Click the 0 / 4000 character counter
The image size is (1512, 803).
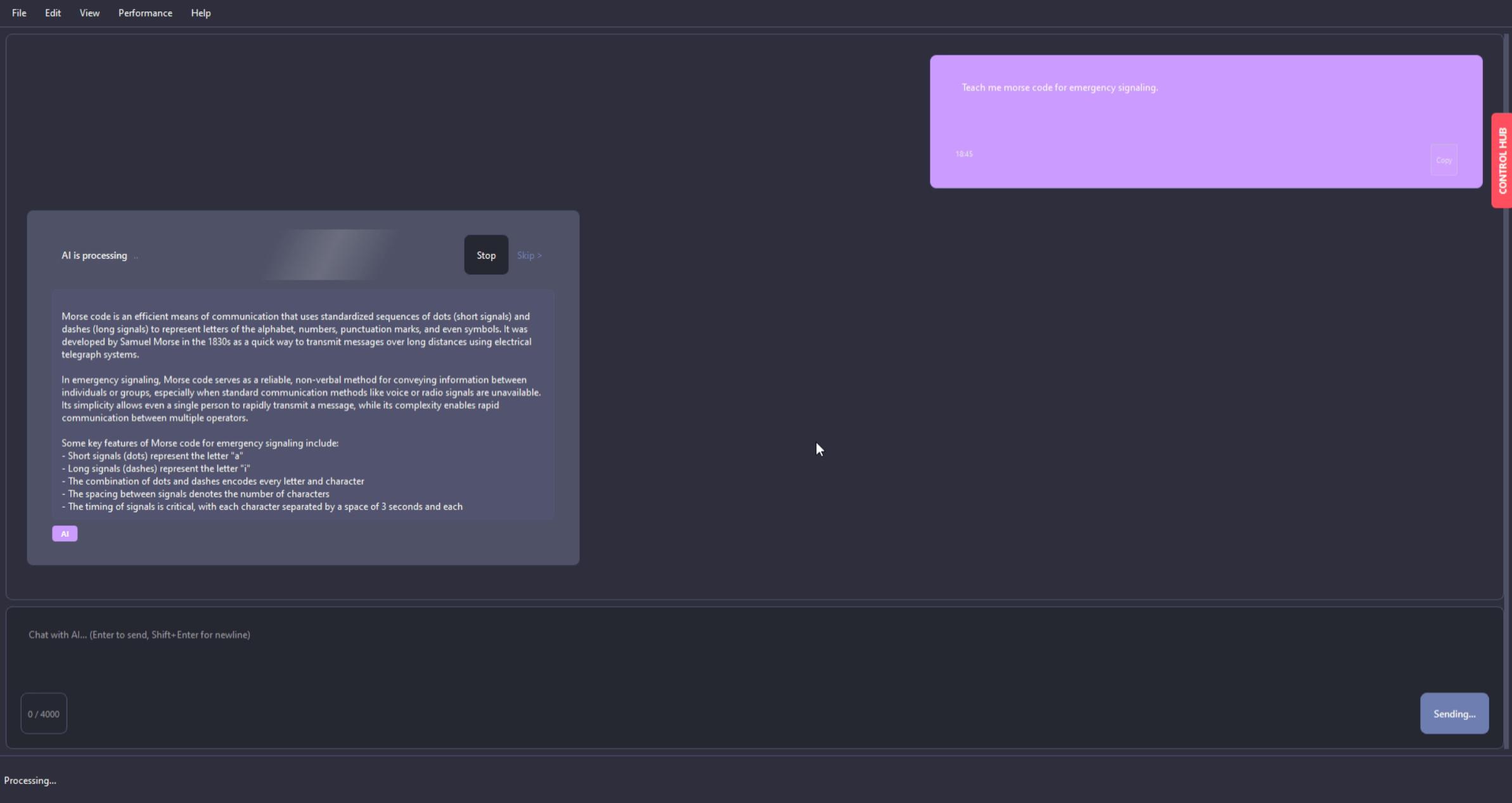coord(44,714)
